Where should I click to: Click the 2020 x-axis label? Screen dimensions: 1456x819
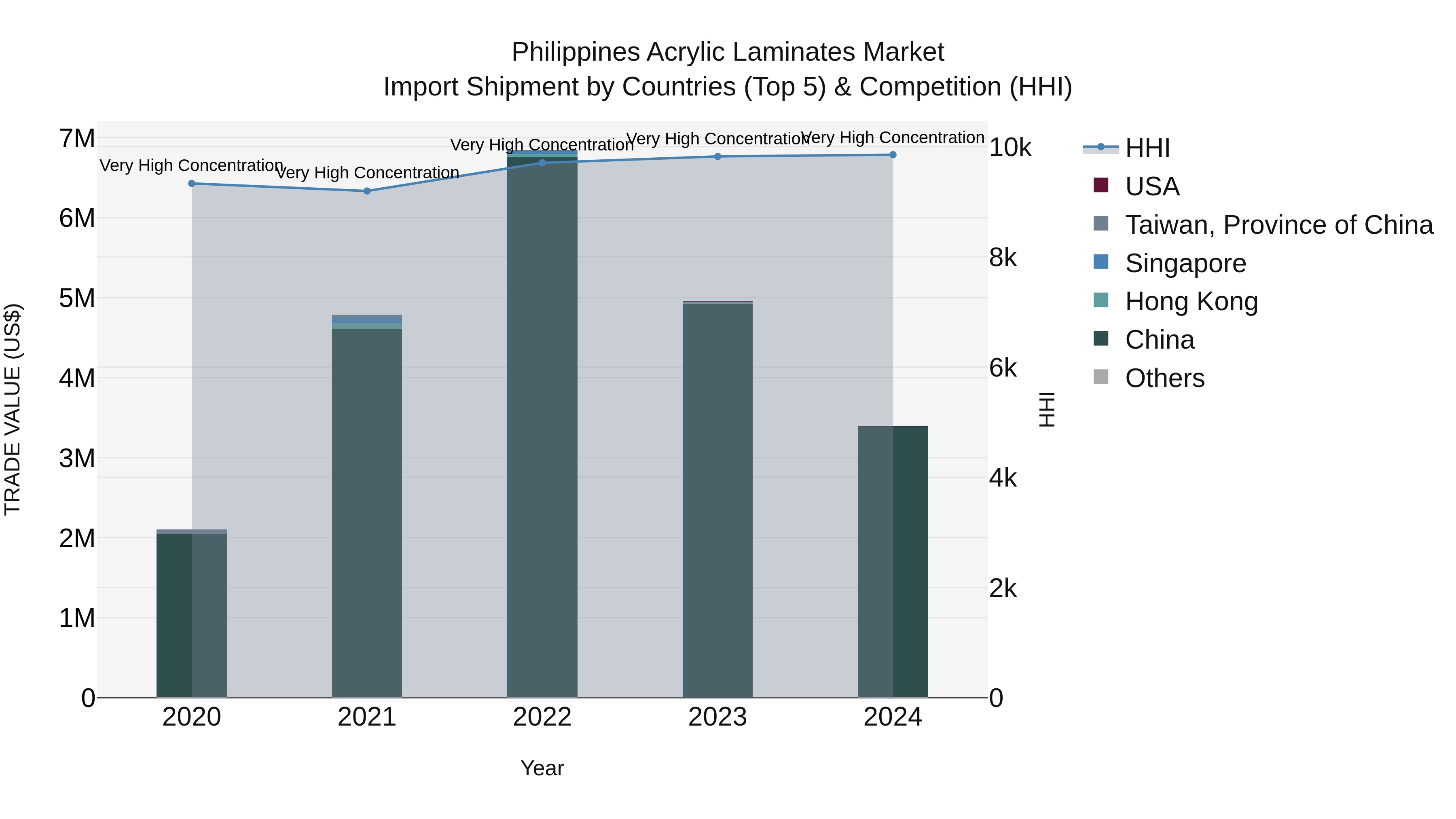pos(192,717)
